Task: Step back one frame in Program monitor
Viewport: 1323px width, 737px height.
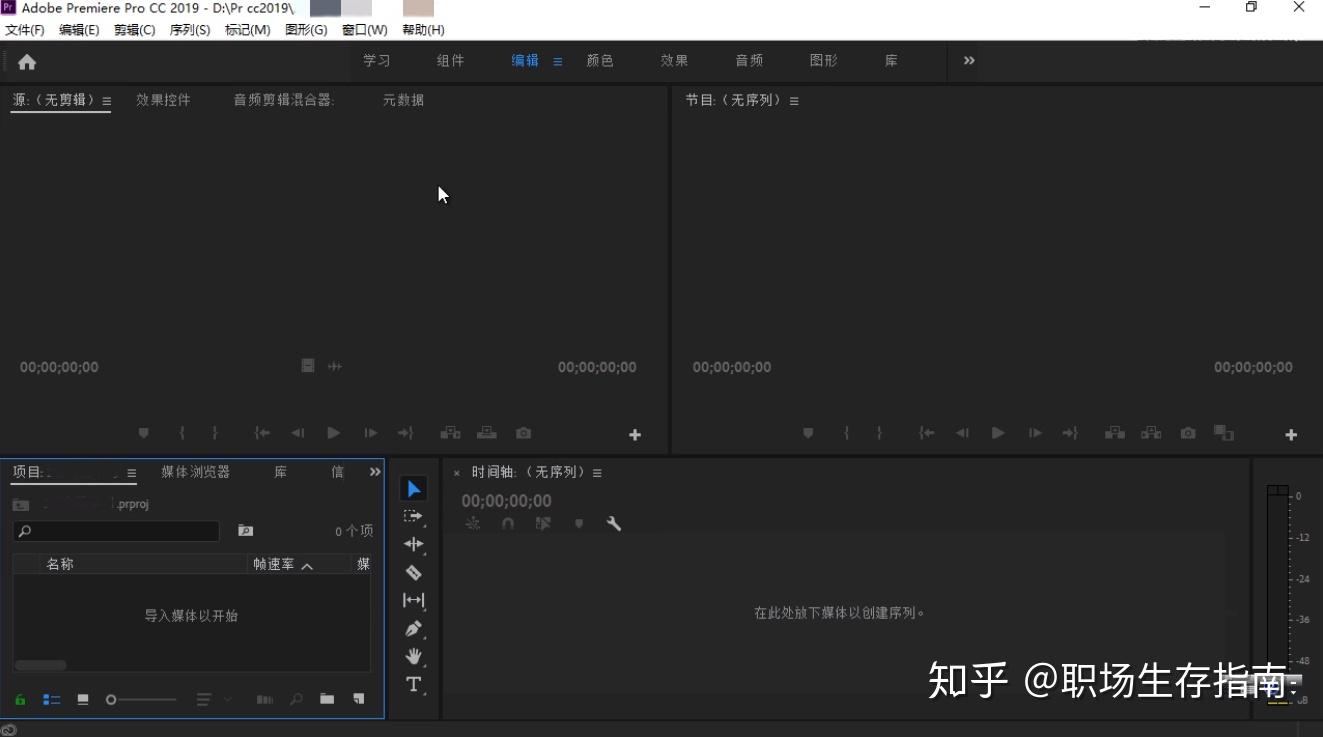Action: [x=962, y=433]
